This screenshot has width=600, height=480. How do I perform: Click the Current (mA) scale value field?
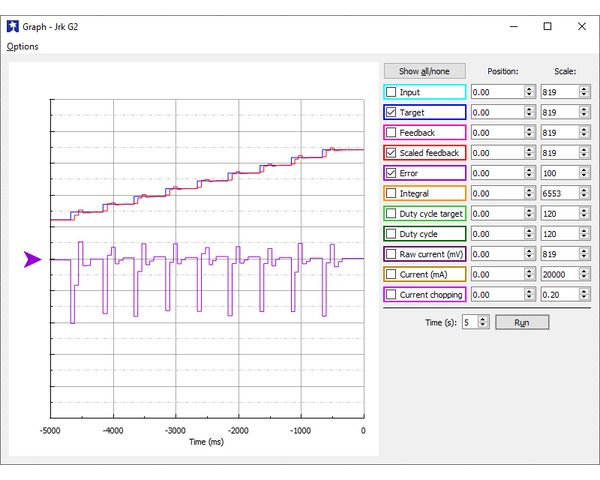tap(554, 274)
